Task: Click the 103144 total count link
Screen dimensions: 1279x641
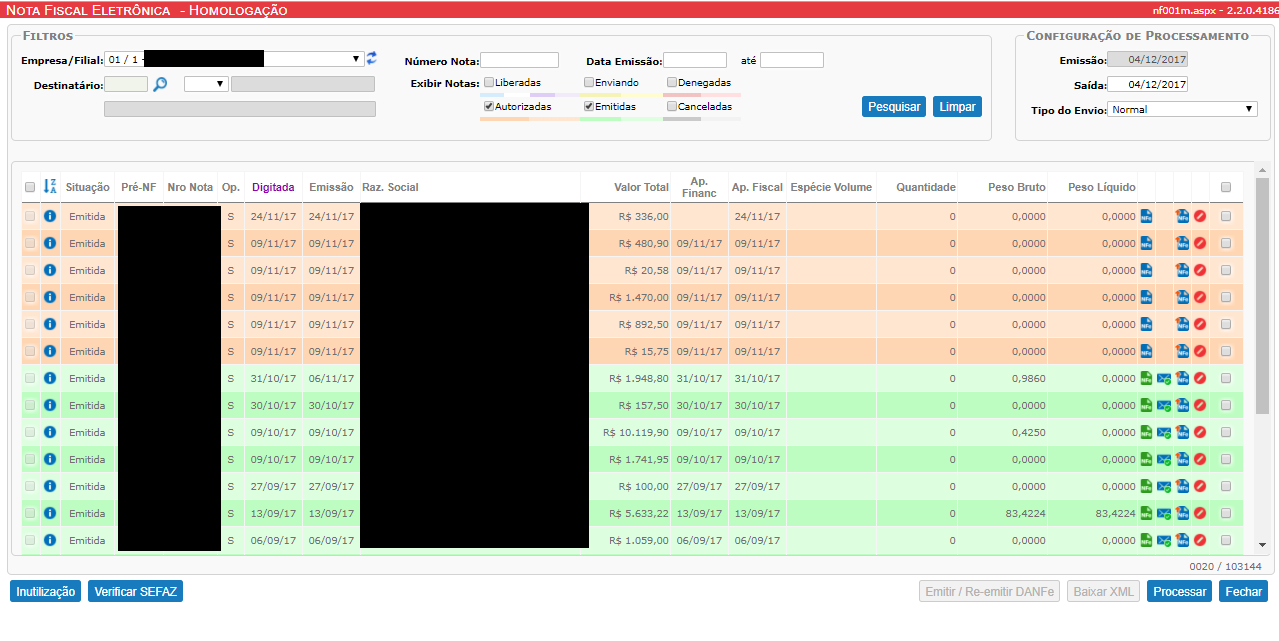Action: 1243,567
